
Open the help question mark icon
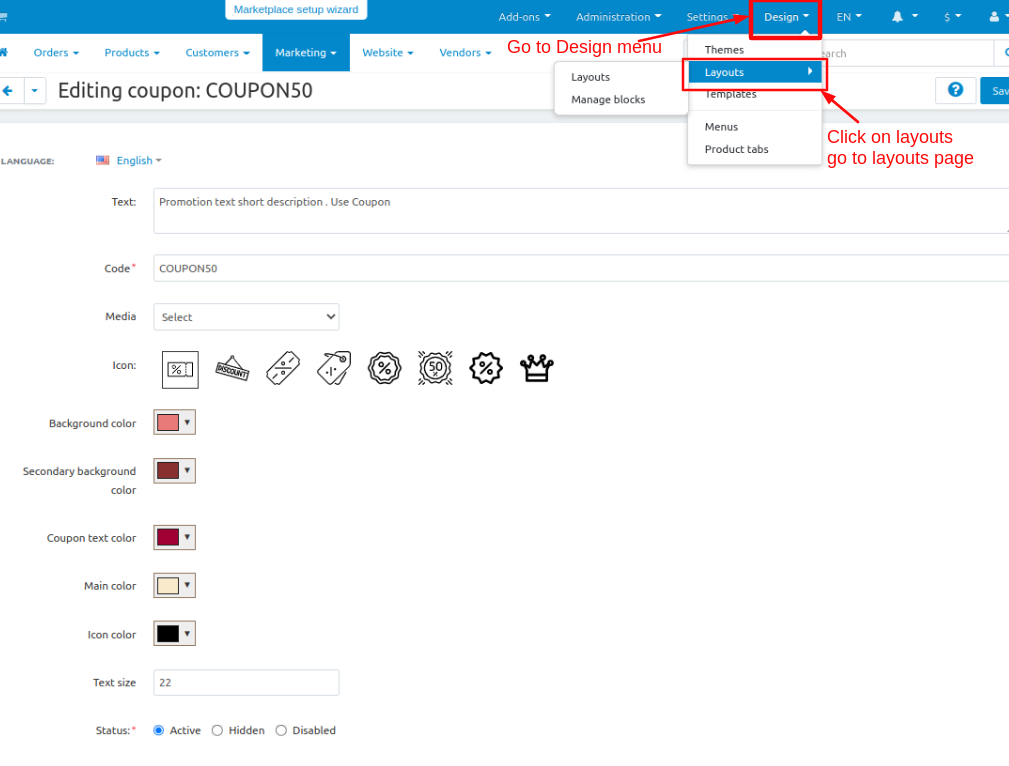[x=956, y=90]
